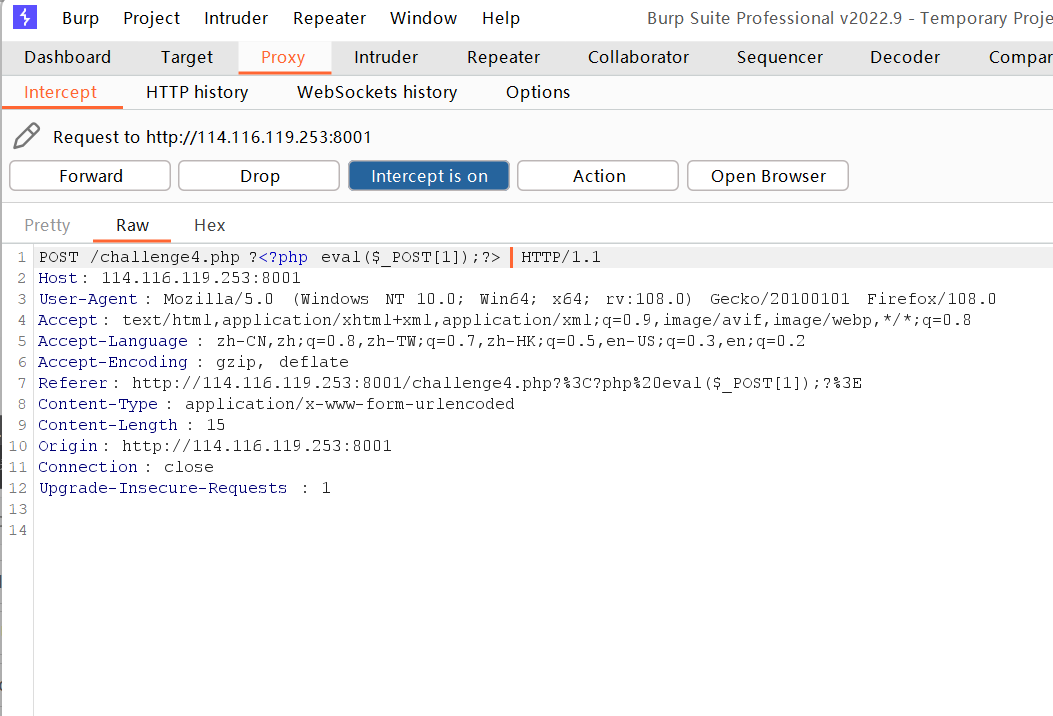Switch request view to Pretty
The width and height of the screenshot is (1053, 716).
(x=47, y=225)
